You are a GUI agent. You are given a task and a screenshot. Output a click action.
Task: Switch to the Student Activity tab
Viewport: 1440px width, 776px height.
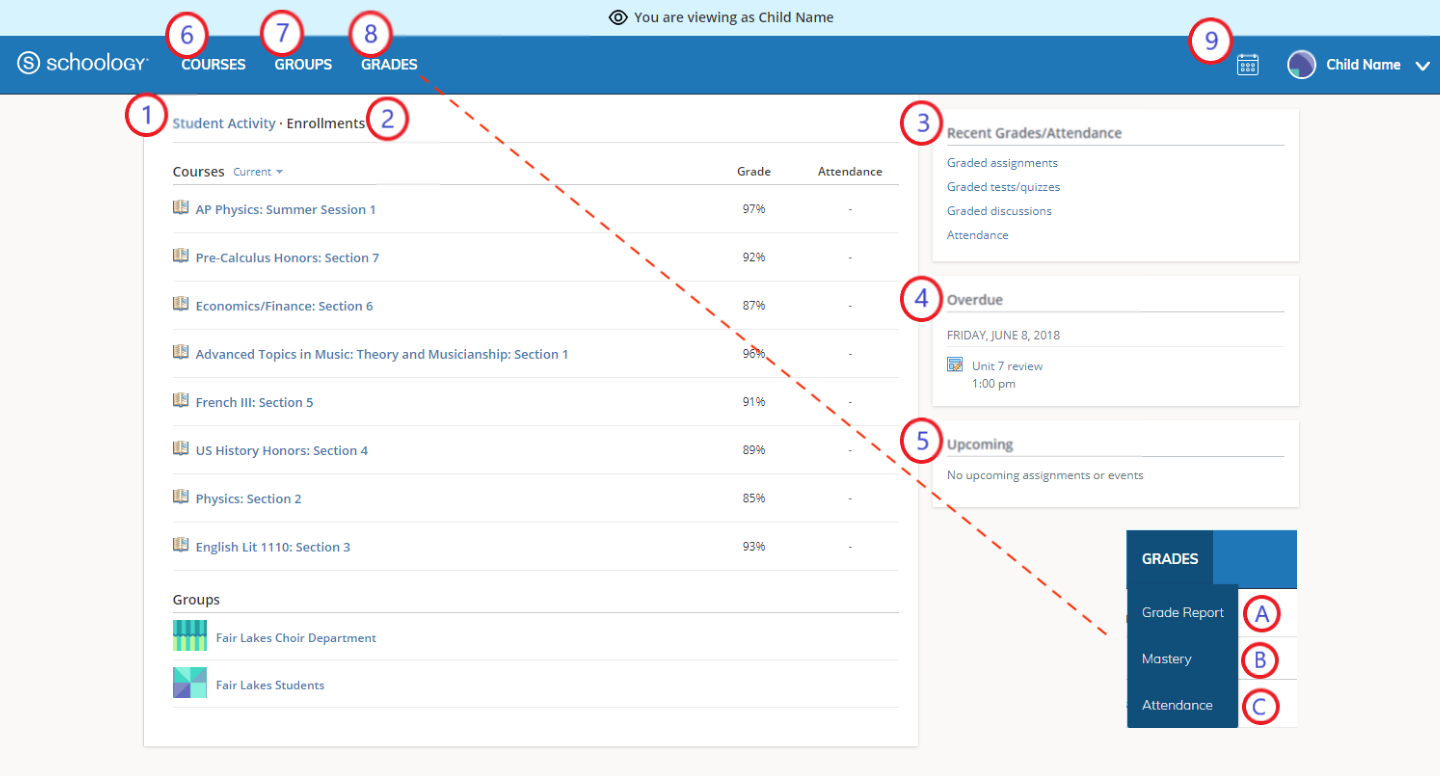[224, 124]
